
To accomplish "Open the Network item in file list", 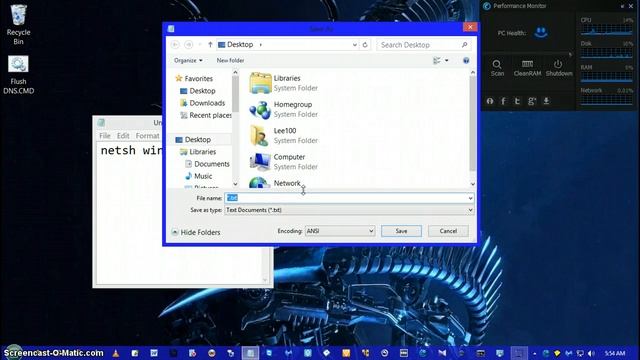I will pyautogui.click(x=276, y=182).
